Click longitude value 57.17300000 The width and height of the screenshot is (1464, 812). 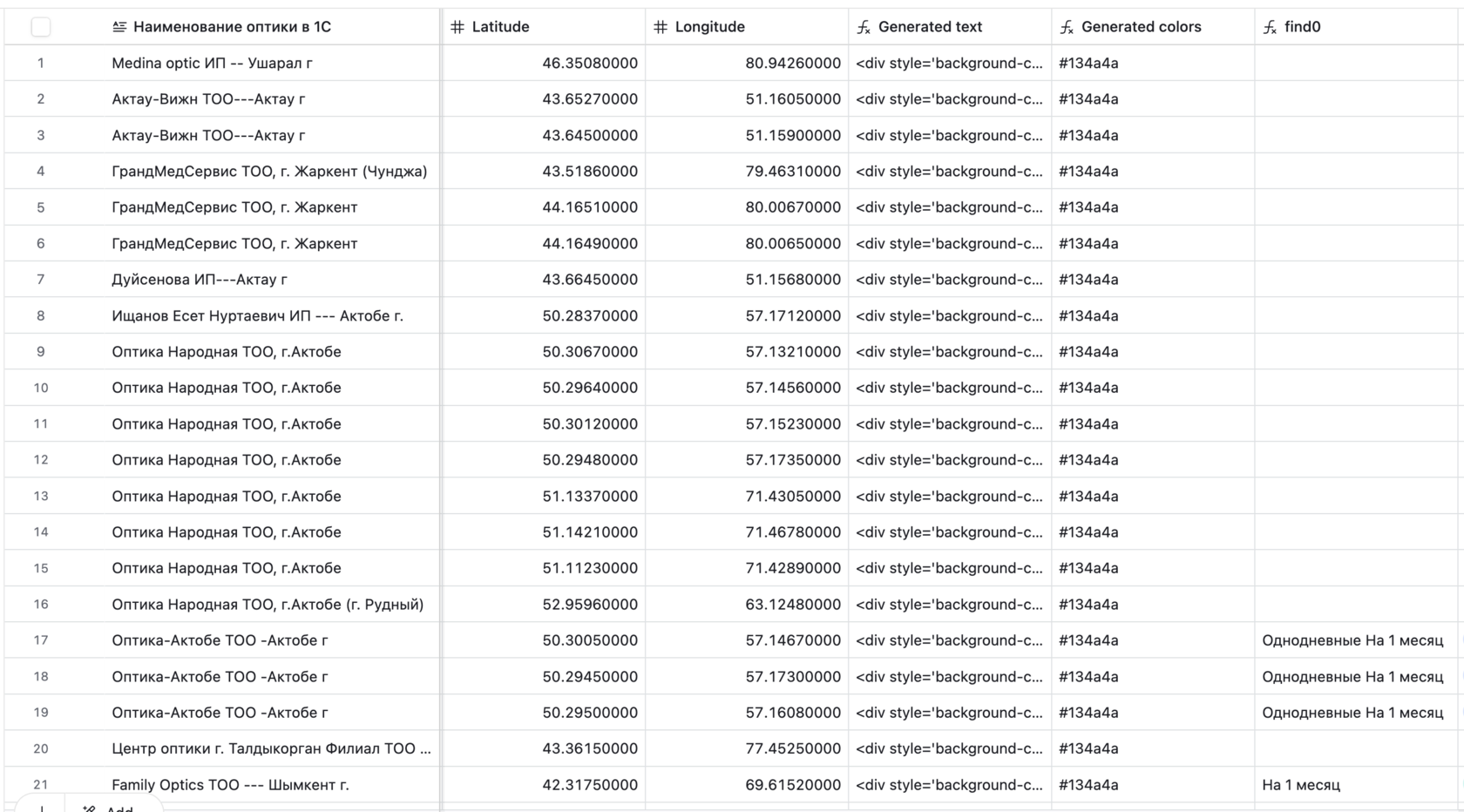point(793,677)
